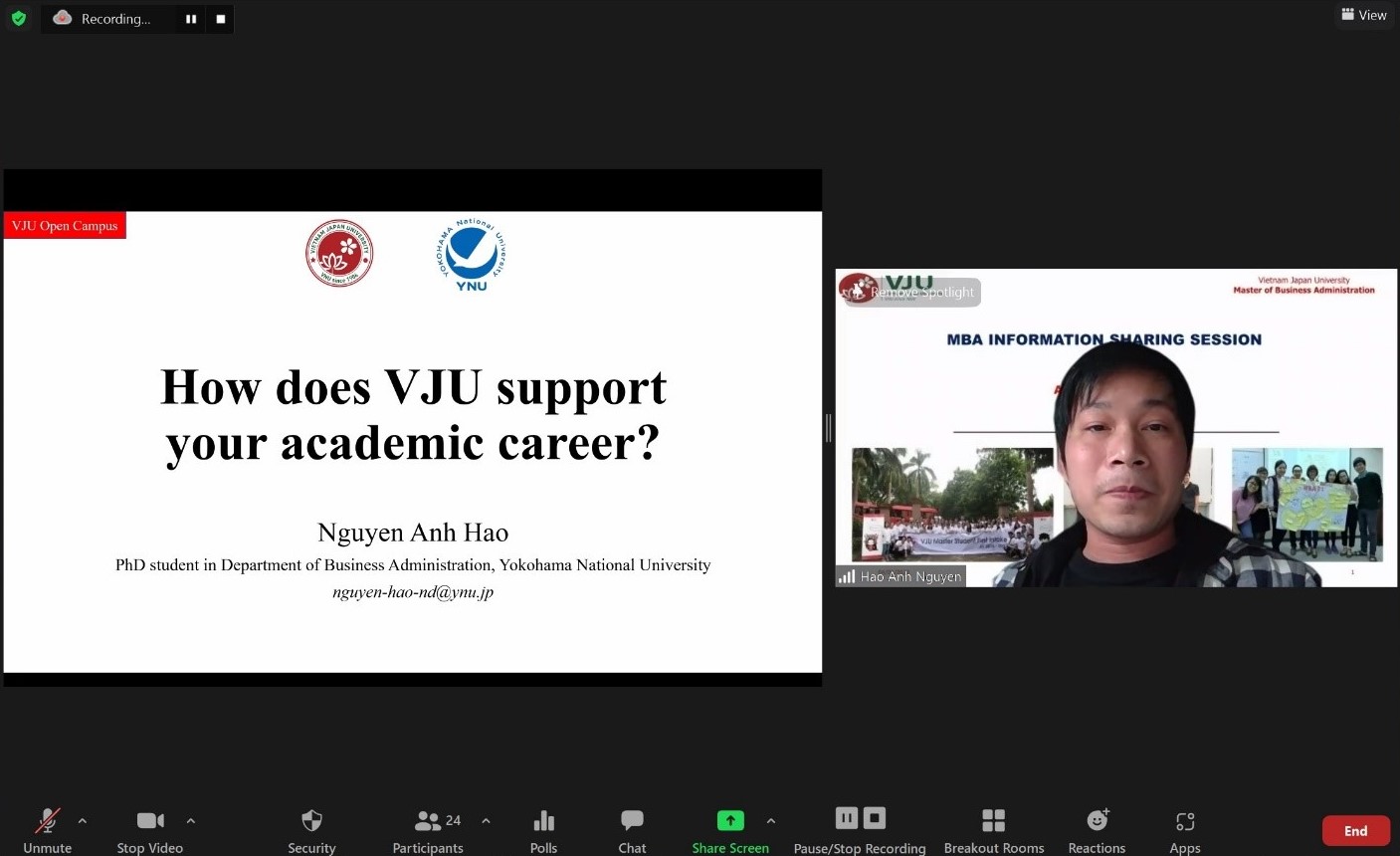Open the Participants panel
Image resolution: width=1400 pixels, height=856 pixels.
click(428, 831)
